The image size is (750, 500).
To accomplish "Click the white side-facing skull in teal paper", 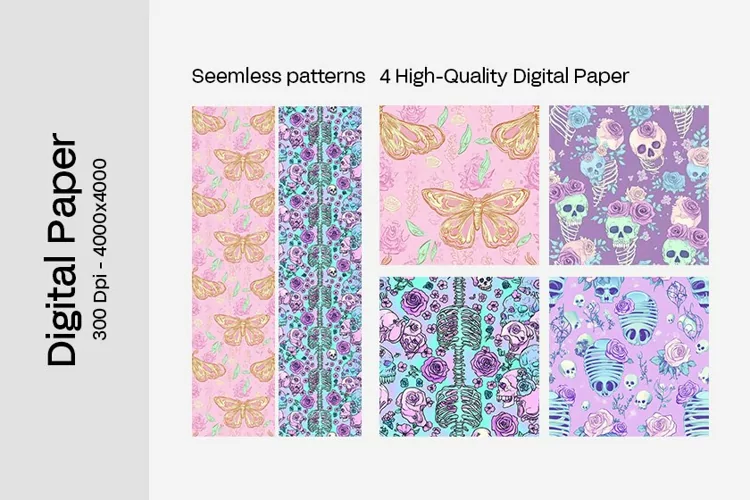I will pyautogui.click(x=509, y=388).
